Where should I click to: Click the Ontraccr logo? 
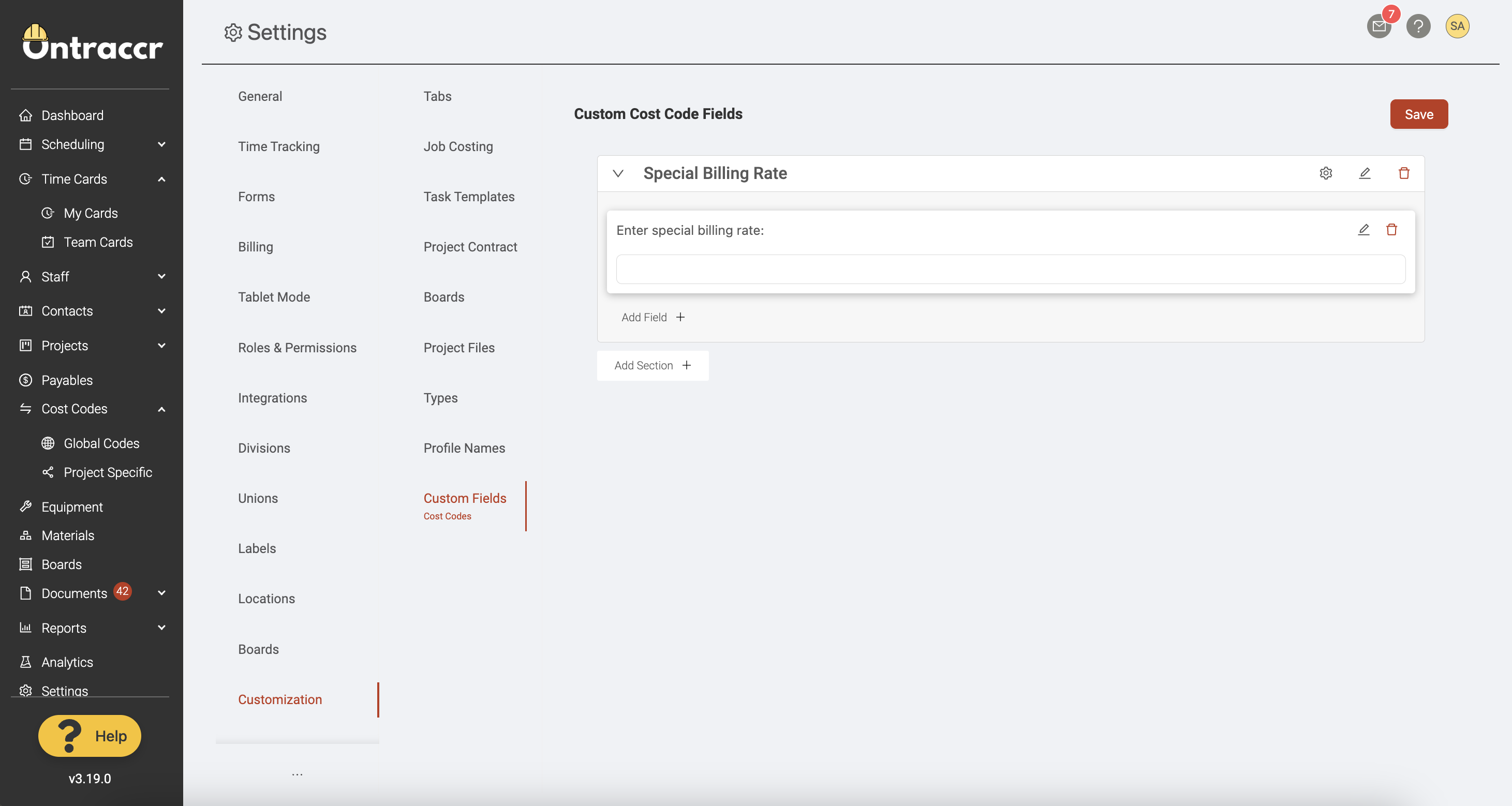click(x=92, y=42)
